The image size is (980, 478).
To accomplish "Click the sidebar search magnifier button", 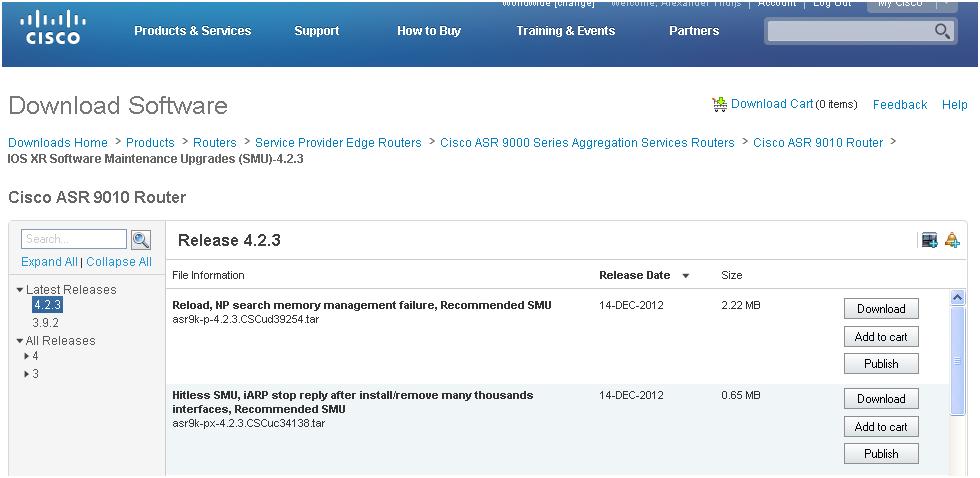I will coord(141,239).
